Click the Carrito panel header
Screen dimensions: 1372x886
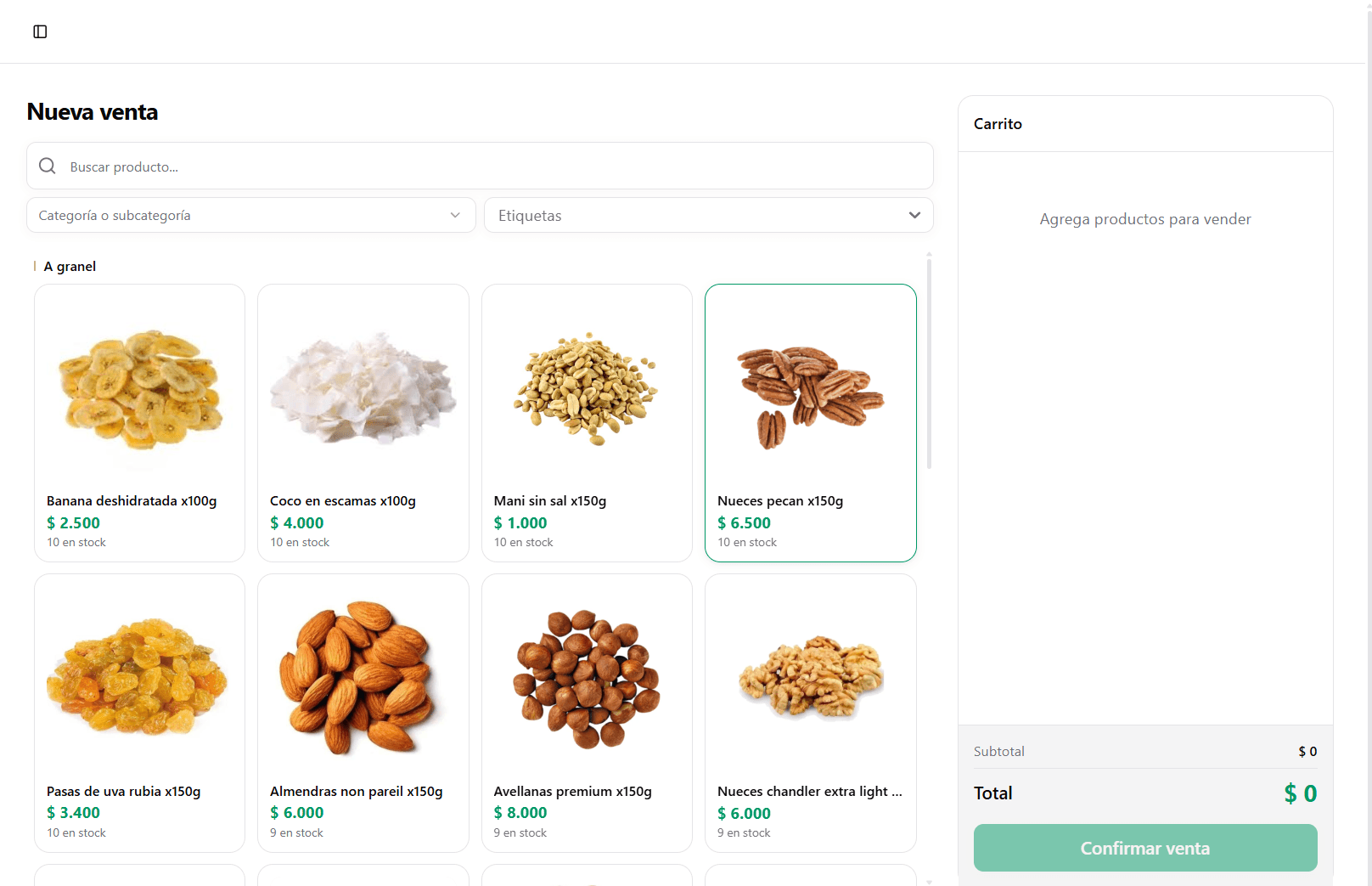(x=998, y=124)
